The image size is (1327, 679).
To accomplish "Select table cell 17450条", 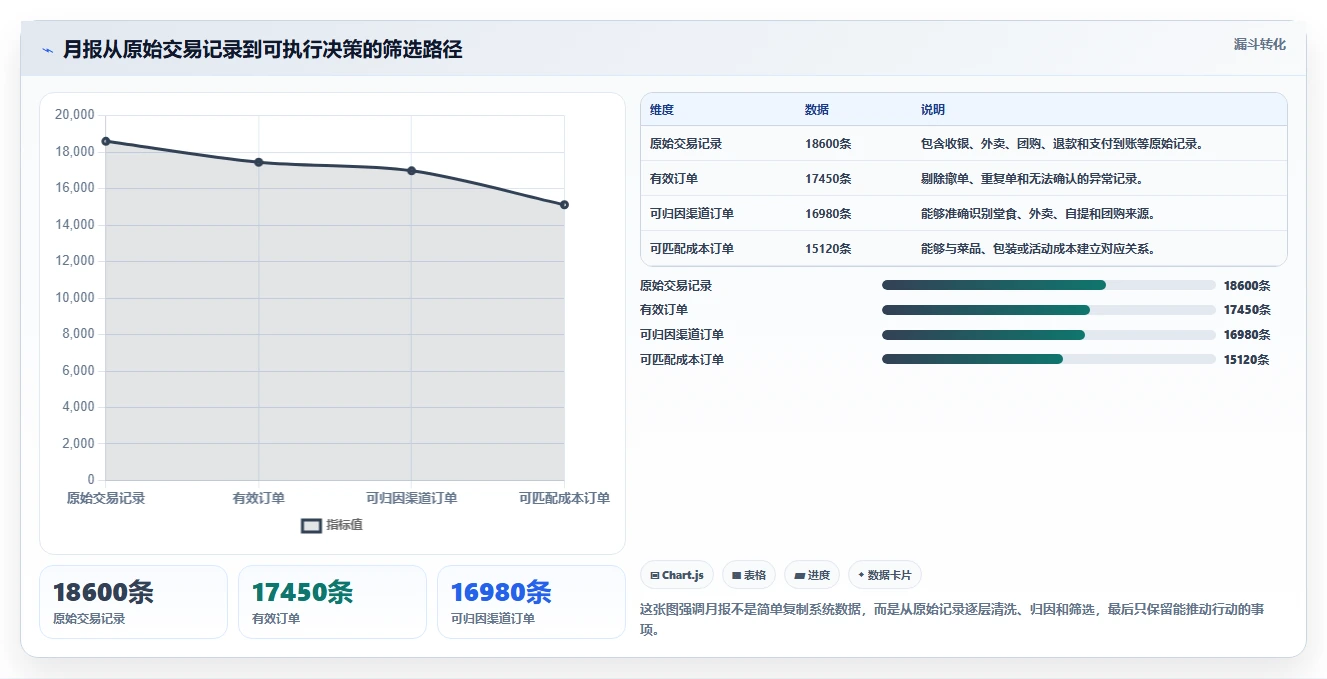I will (828, 179).
